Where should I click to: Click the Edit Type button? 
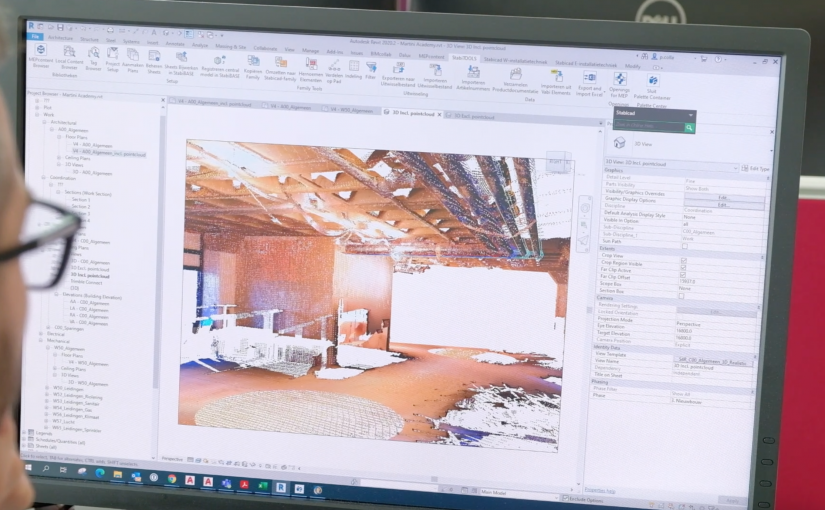pyautogui.click(x=756, y=168)
